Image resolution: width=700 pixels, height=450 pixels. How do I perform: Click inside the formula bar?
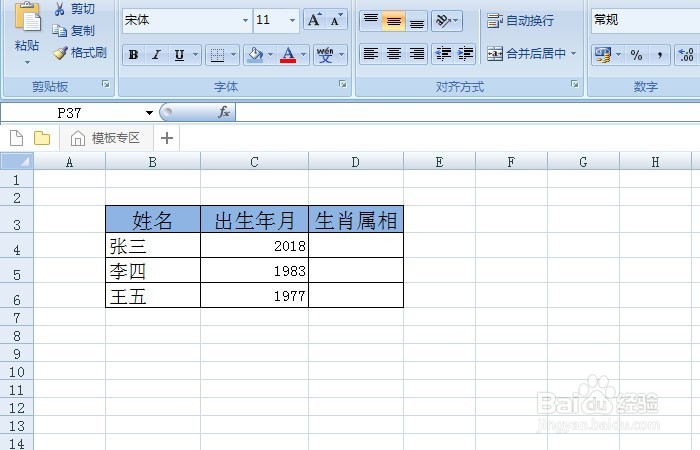[x=467, y=112]
